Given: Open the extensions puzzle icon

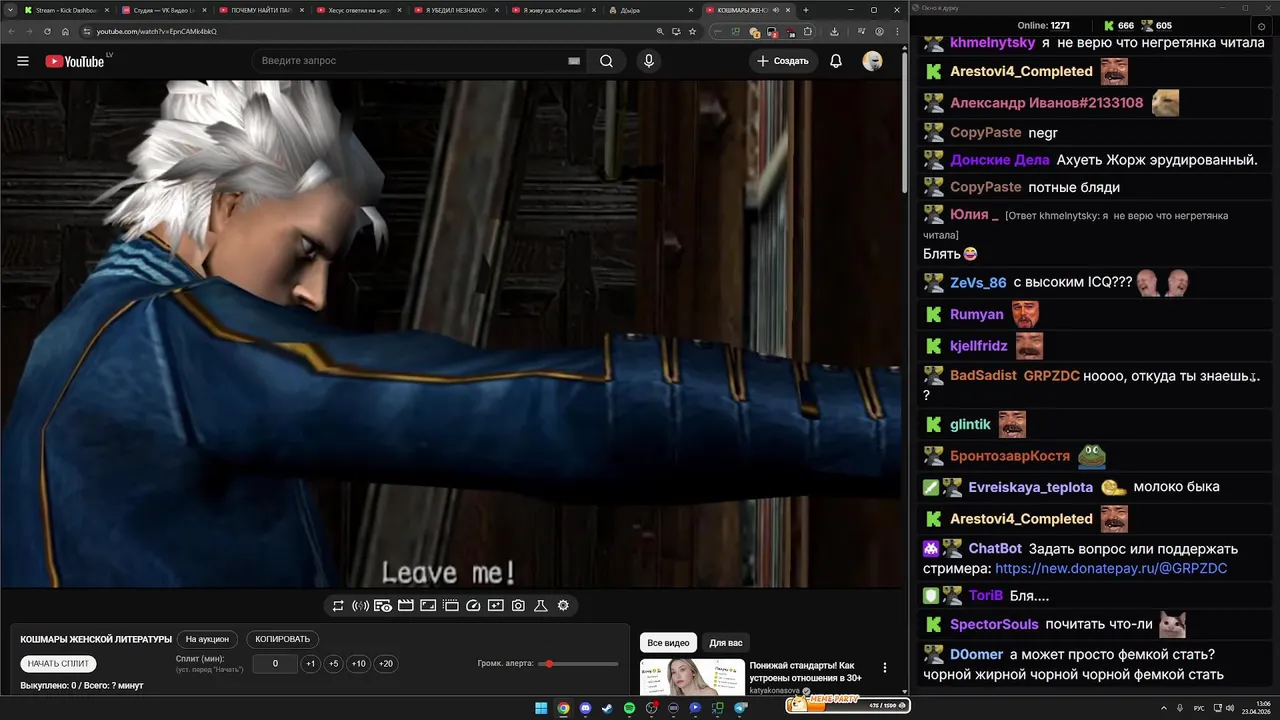Looking at the screenshot, I should coord(808,31).
